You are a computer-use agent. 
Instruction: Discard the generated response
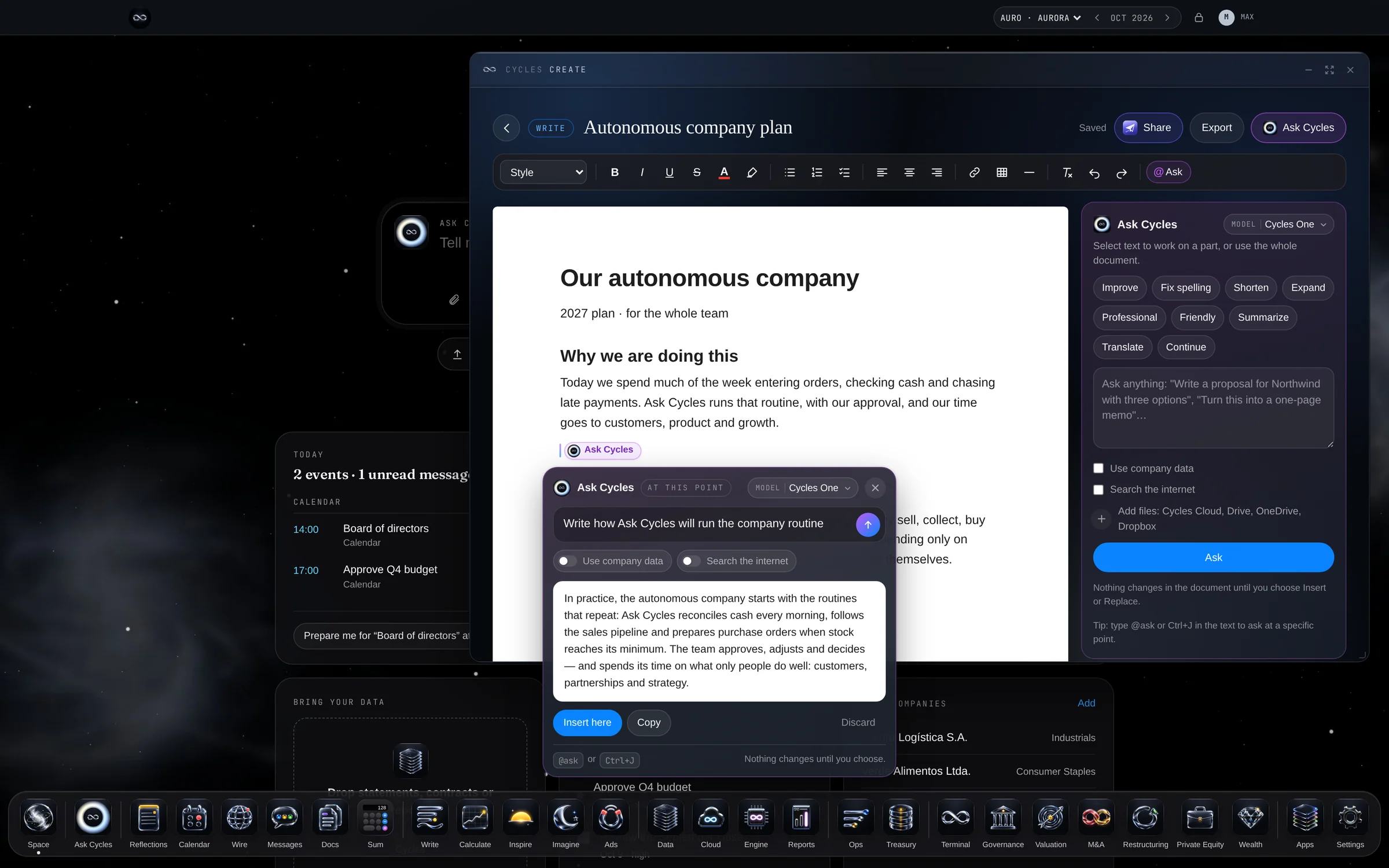858,722
